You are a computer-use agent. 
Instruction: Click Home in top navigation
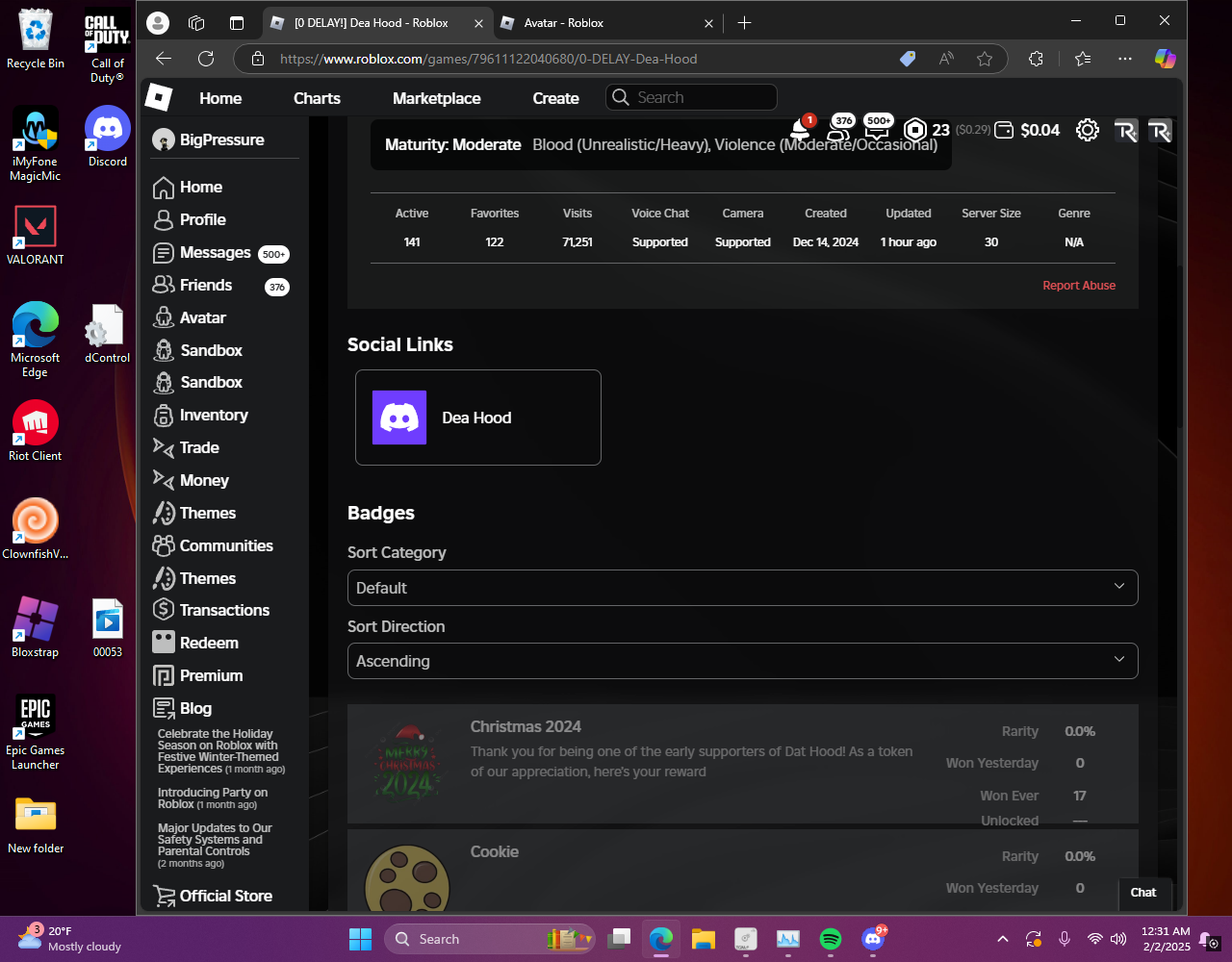[x=220, y=98]
